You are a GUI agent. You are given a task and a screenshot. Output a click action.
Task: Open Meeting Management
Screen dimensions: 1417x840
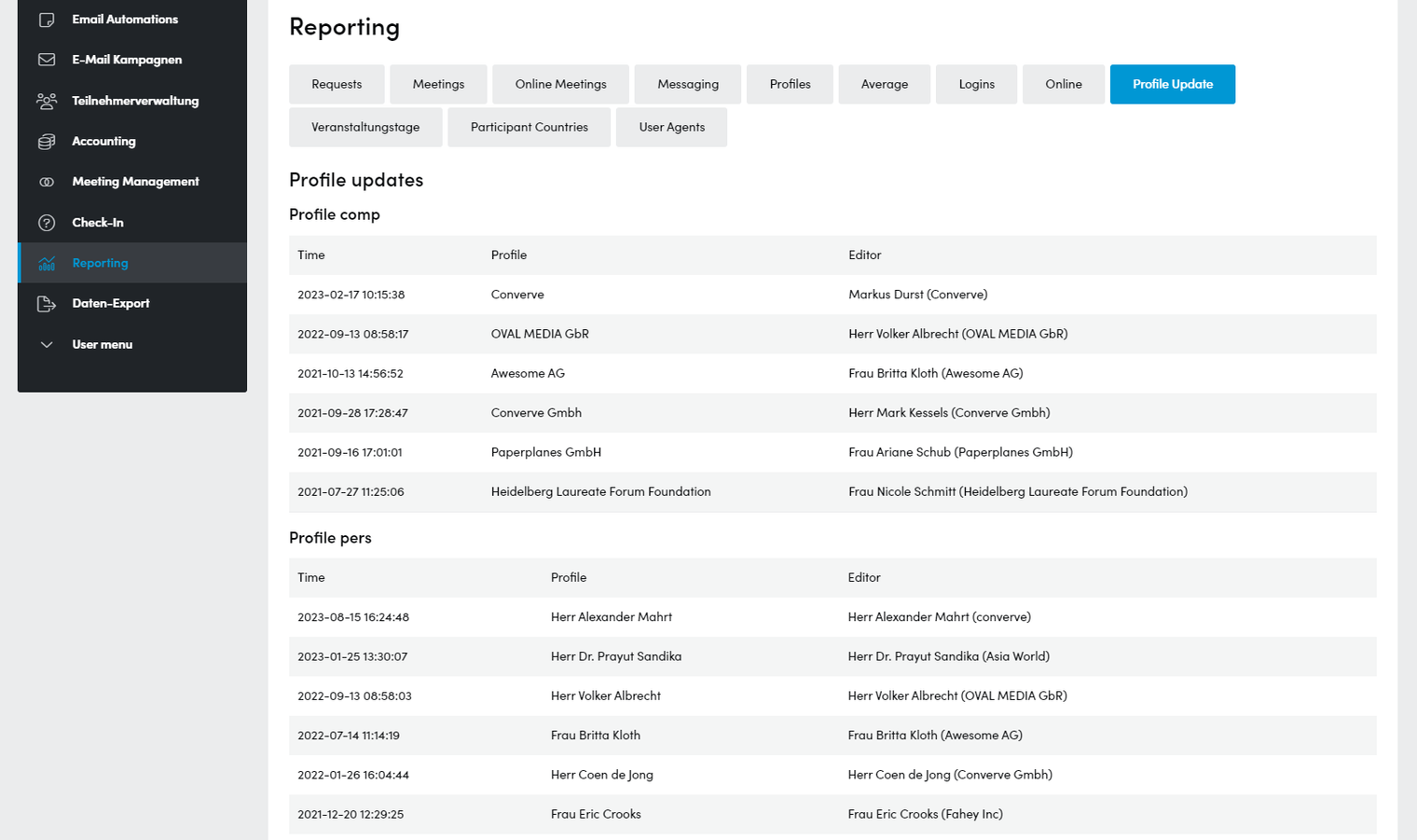point(135,182)
